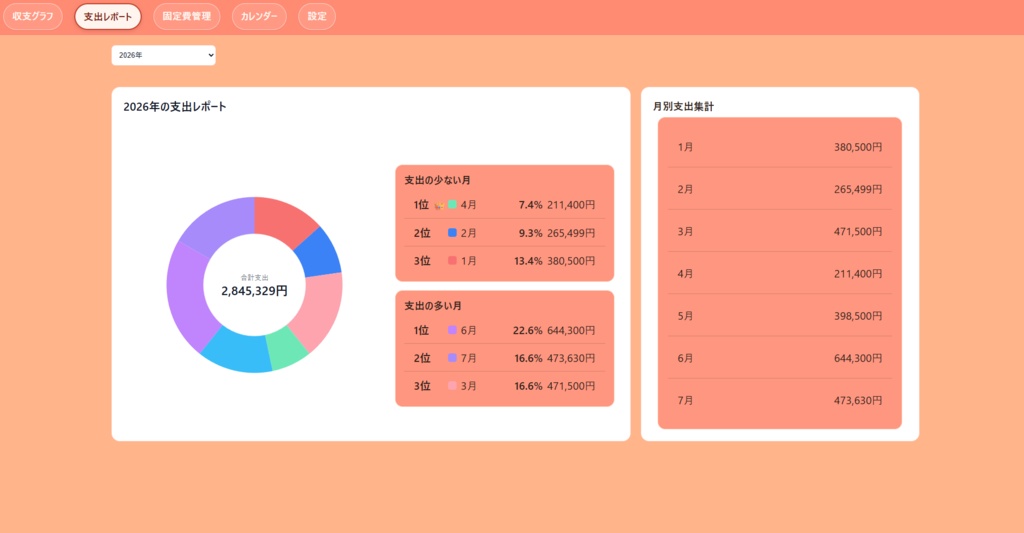Image resolution: width=1024 pixels, height=533 pixels.
Task: Click the 22.6% value for 6月
Action: pos(528,331)
